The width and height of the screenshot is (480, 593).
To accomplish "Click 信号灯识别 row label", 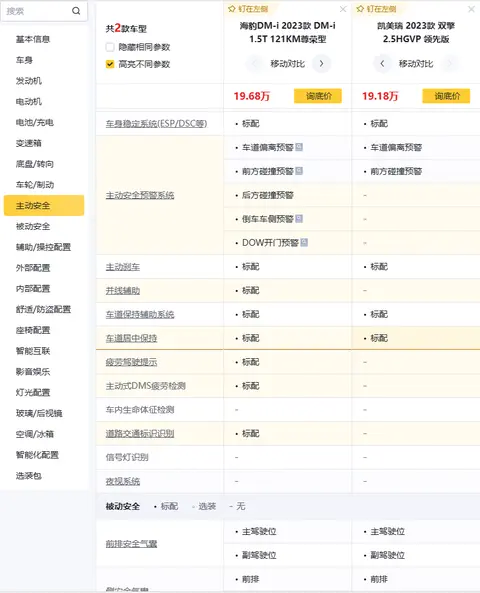I will pos(127,457).
